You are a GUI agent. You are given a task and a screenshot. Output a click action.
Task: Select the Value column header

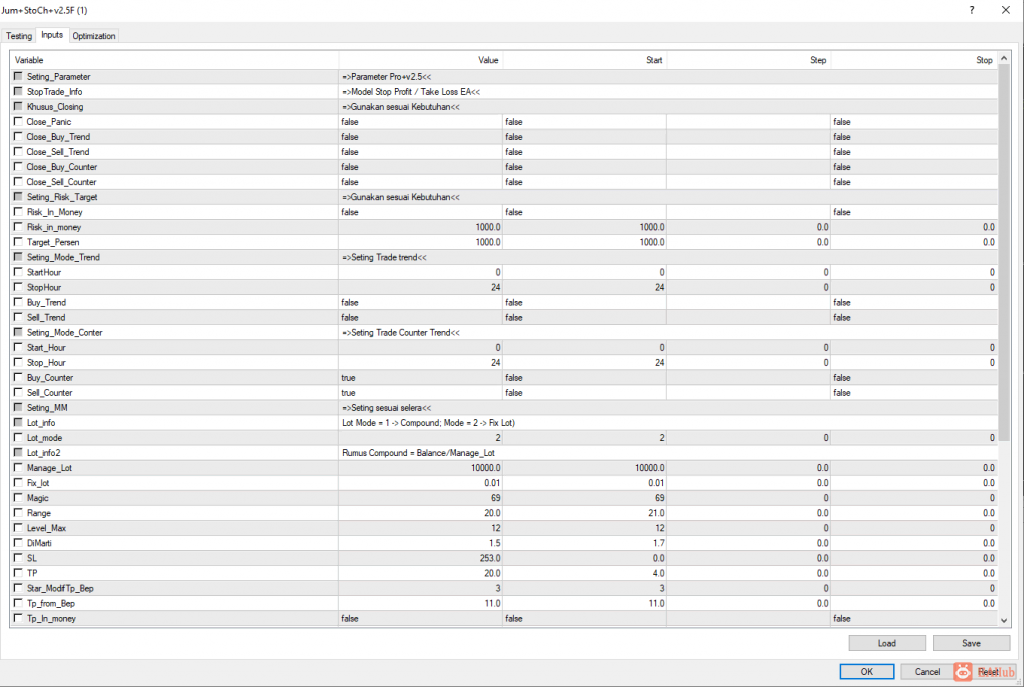point(421,60)
